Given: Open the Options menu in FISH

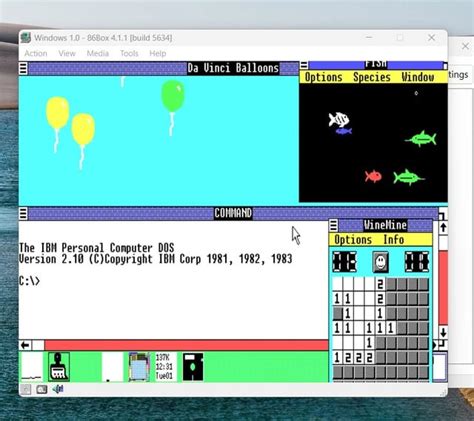Looking at the screenshot, I should tap(323, 77).
